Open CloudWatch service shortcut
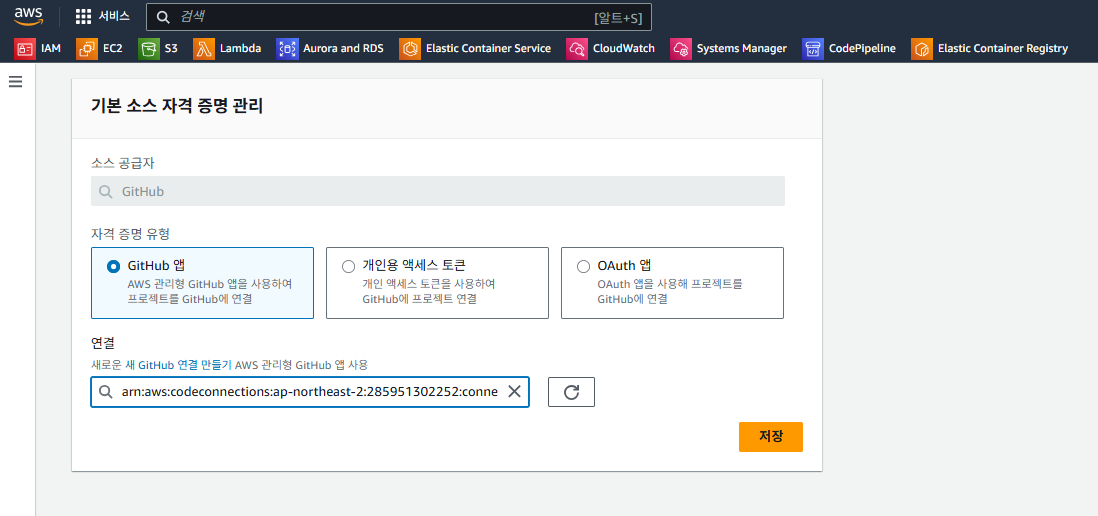 coord(611,48)
